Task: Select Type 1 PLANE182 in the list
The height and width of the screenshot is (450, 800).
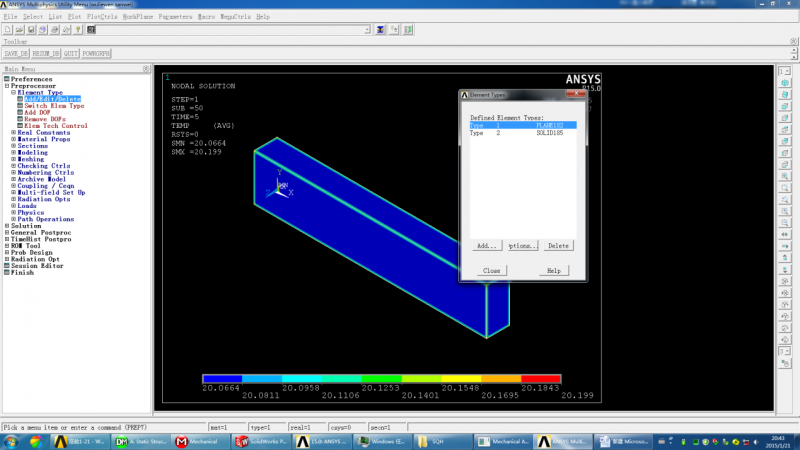Action: [523, 126]
